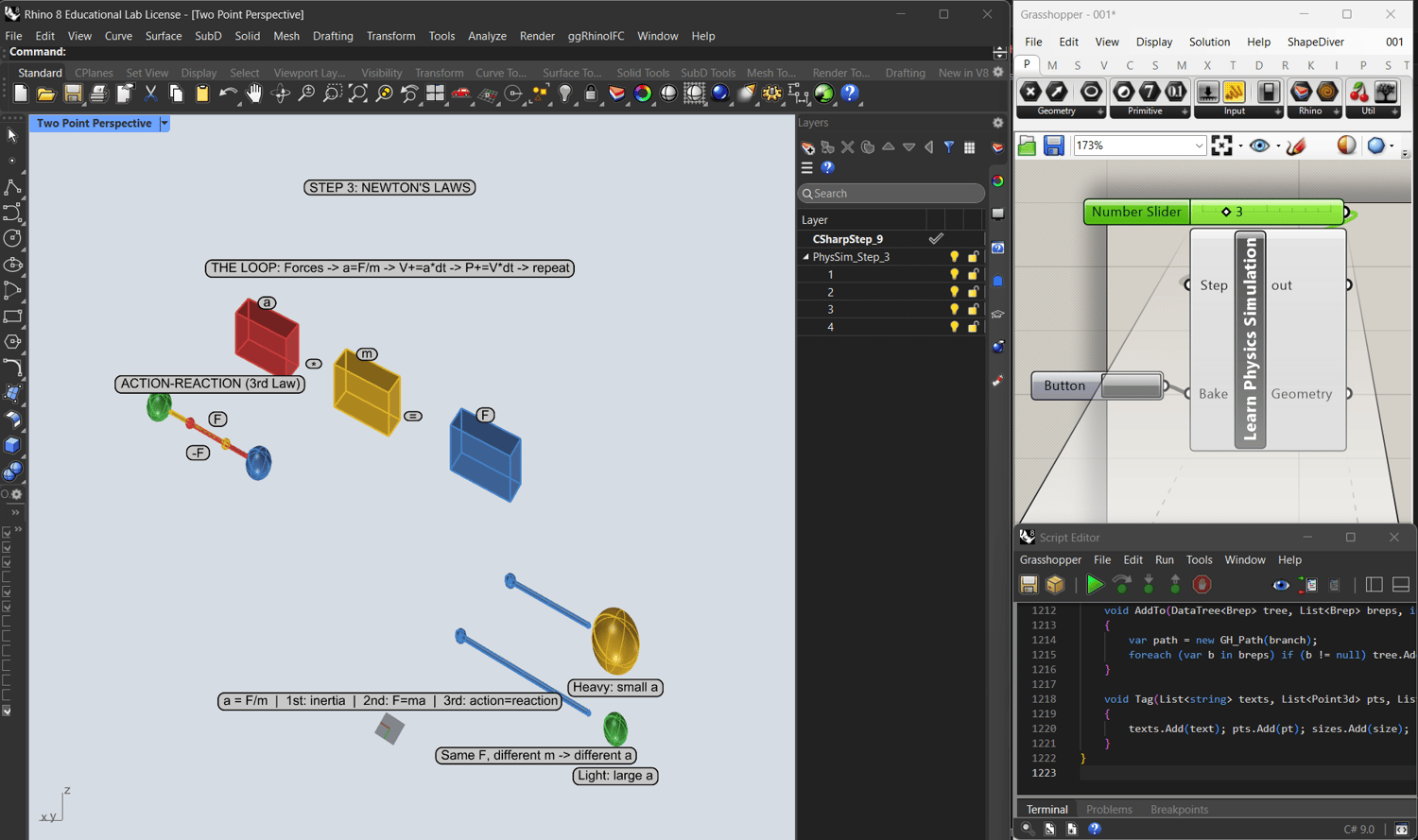This screenshot has height=840, width=1418.
Task: Open the Analyze menu in Rhino
Action: coord(487,36)
